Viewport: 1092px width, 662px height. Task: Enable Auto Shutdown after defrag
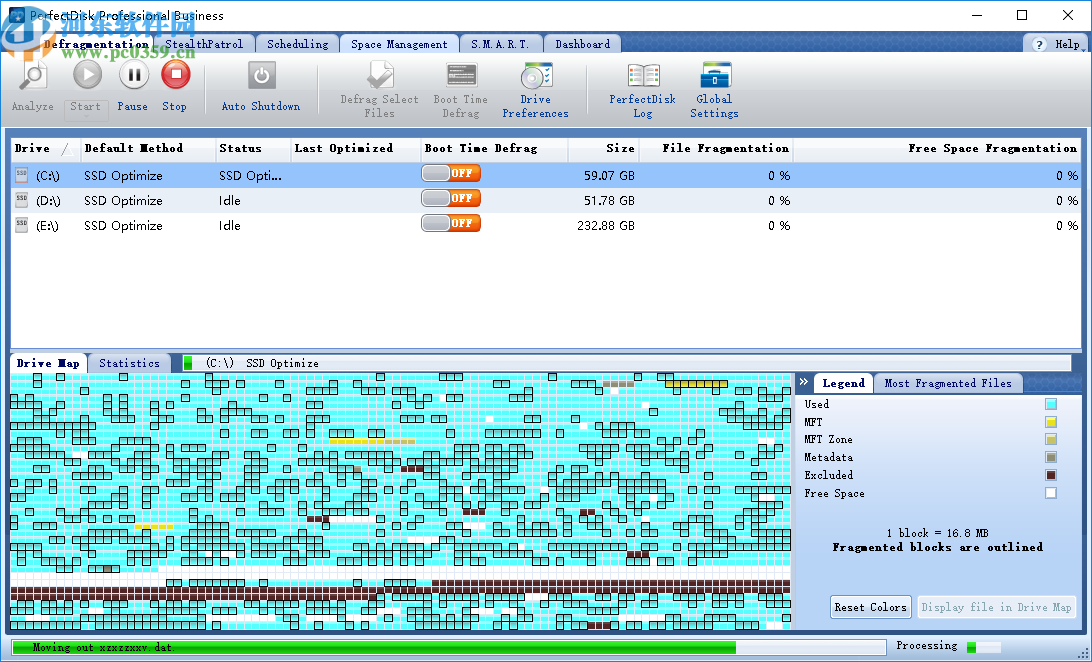(x=259, y=85)
